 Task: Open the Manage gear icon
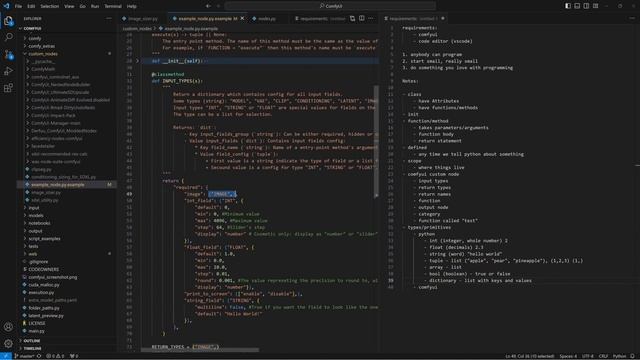[x=8, y=344]
